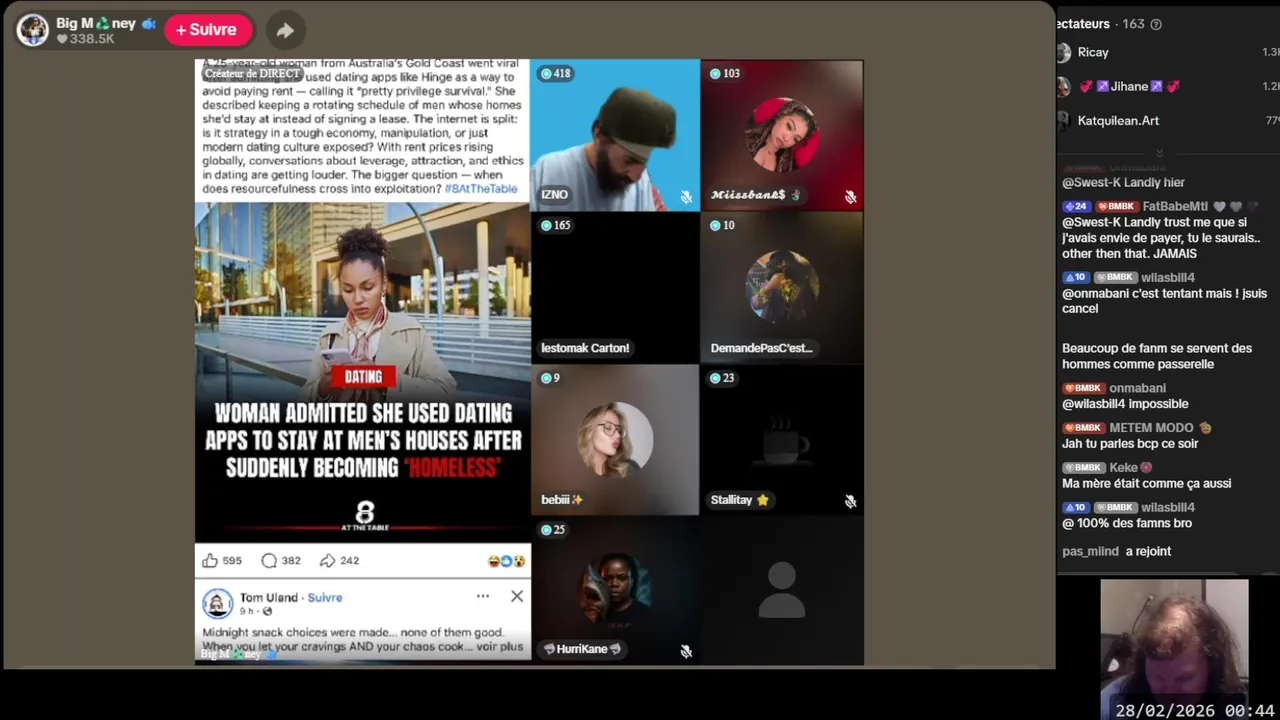The height and width of the screenshot is (720, 1280).
Task: Open Katquilean.Art in viewers list
Action: [x=1118, y=120]
